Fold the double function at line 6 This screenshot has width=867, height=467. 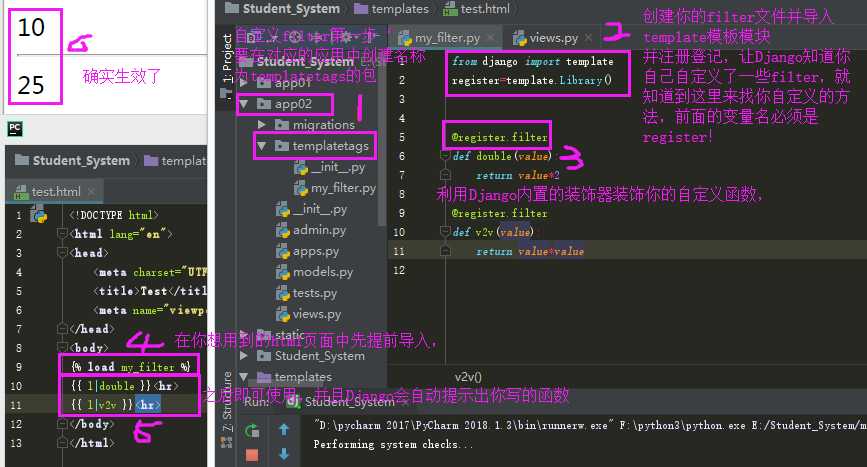point(445,156)
